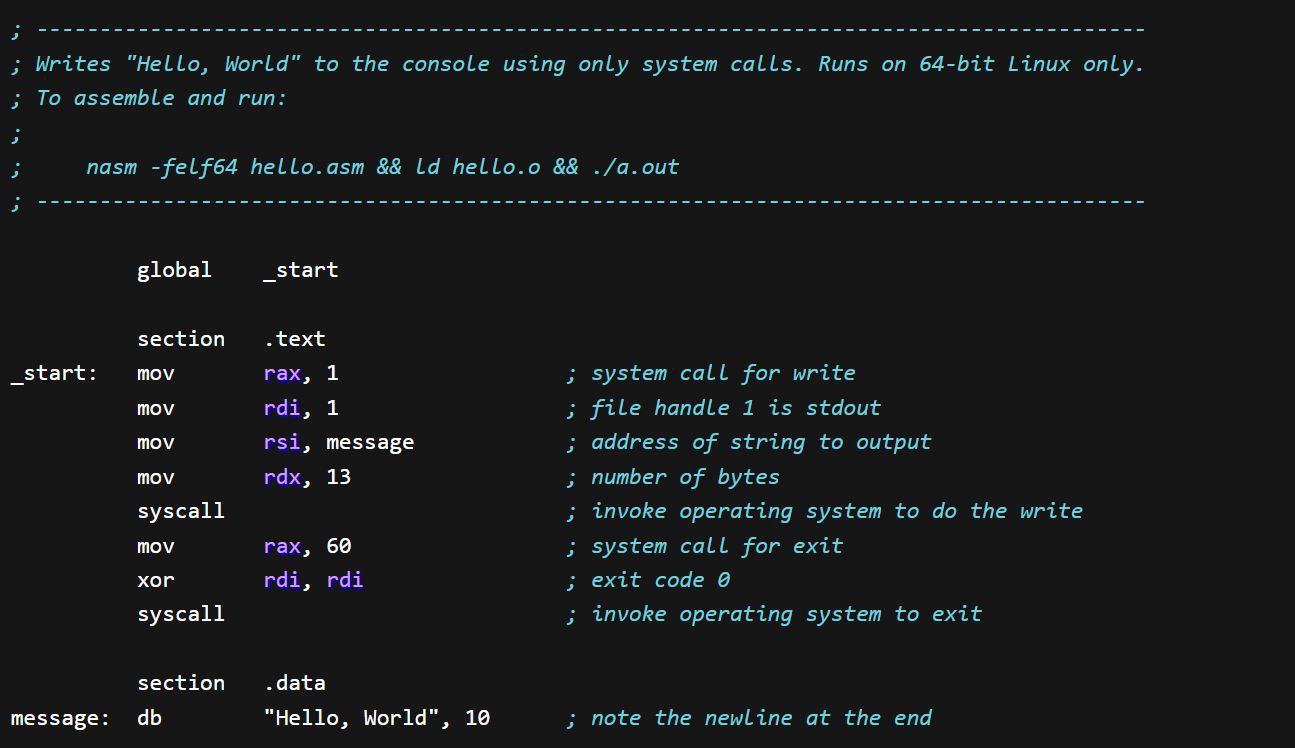Click the "global" keyword
This screenshot has width=1295, height=748.
(174, 270)
